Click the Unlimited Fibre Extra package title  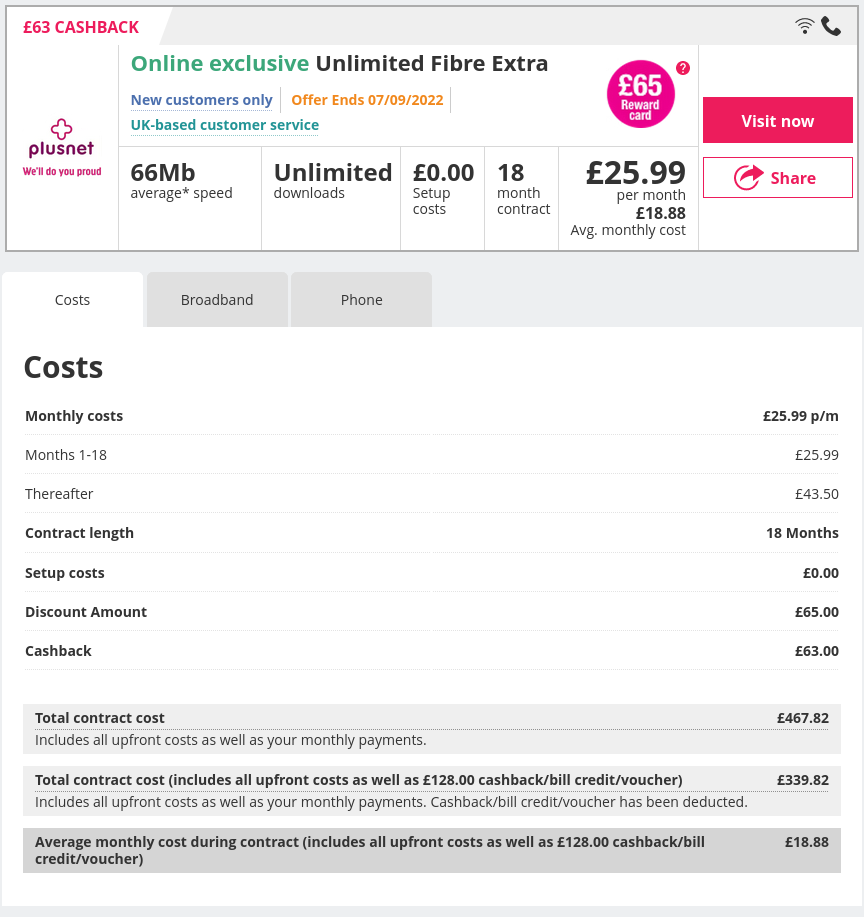[x=432, y=64]
